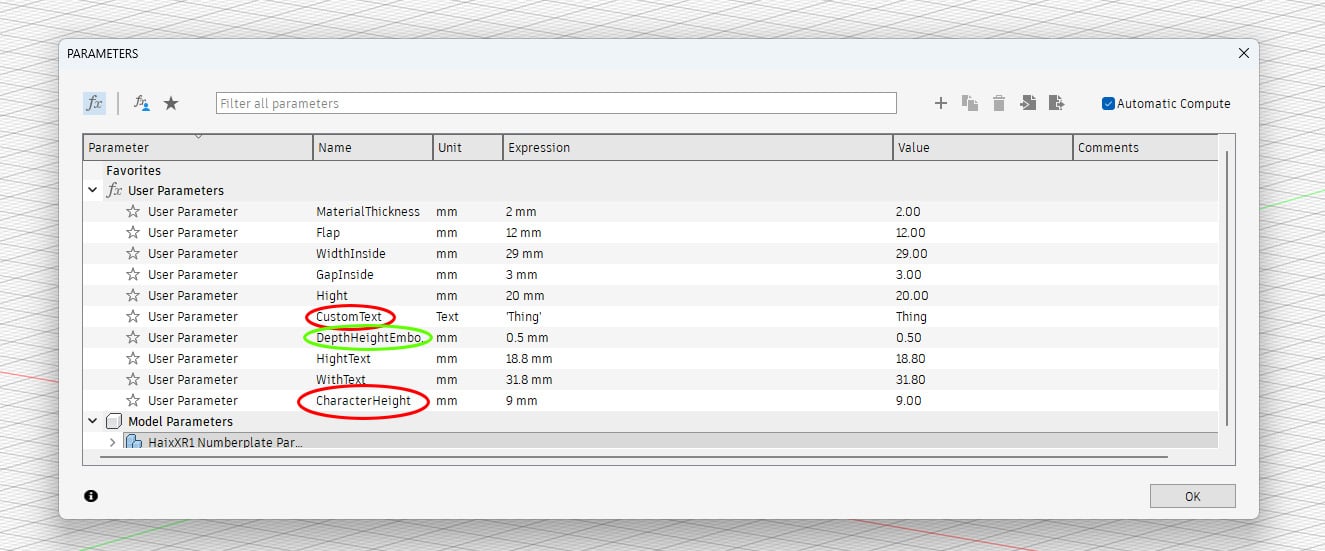Click the copy parameters icon

click(969, 103)
